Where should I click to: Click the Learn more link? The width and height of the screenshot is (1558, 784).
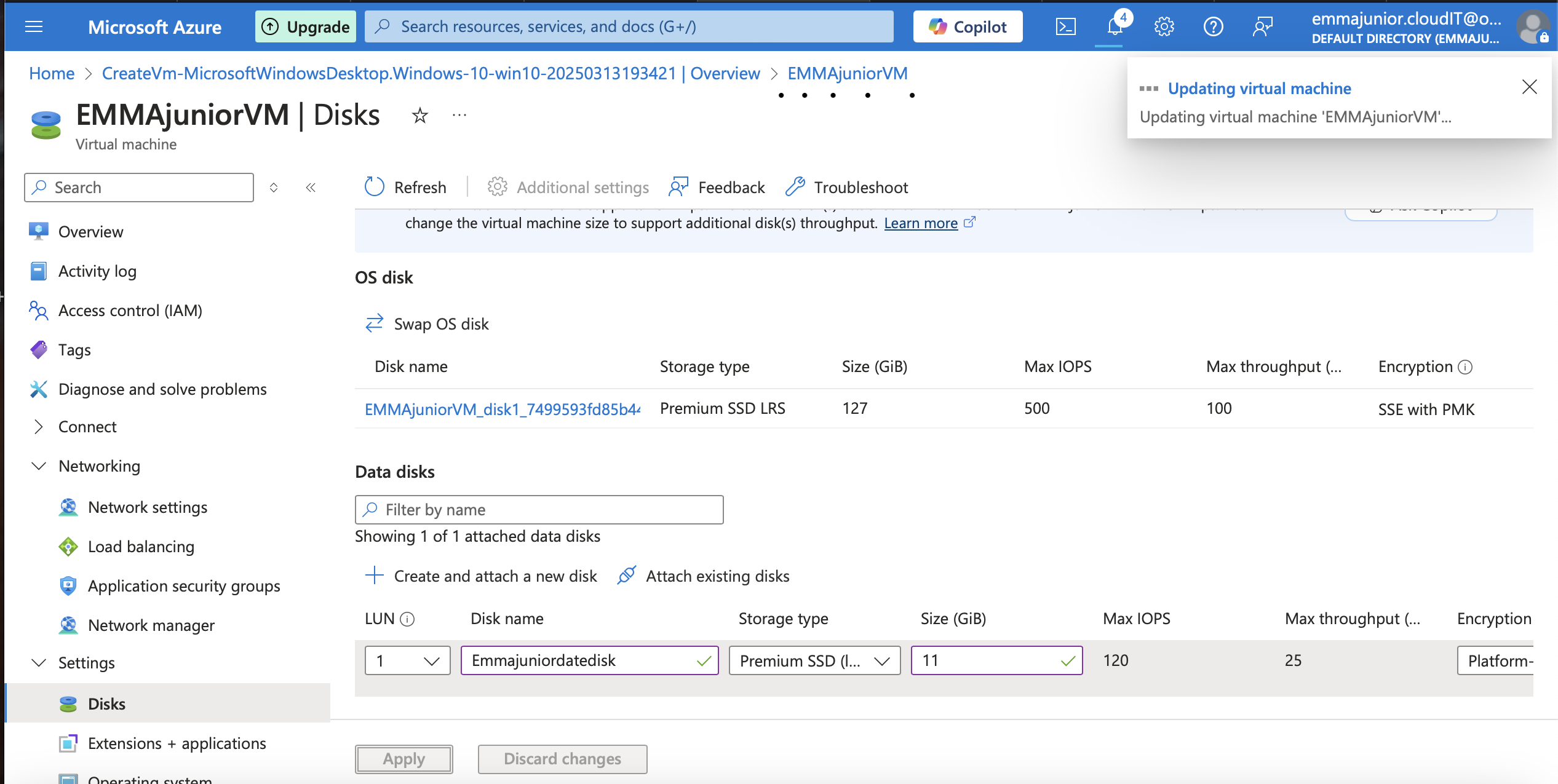[921, 223]
